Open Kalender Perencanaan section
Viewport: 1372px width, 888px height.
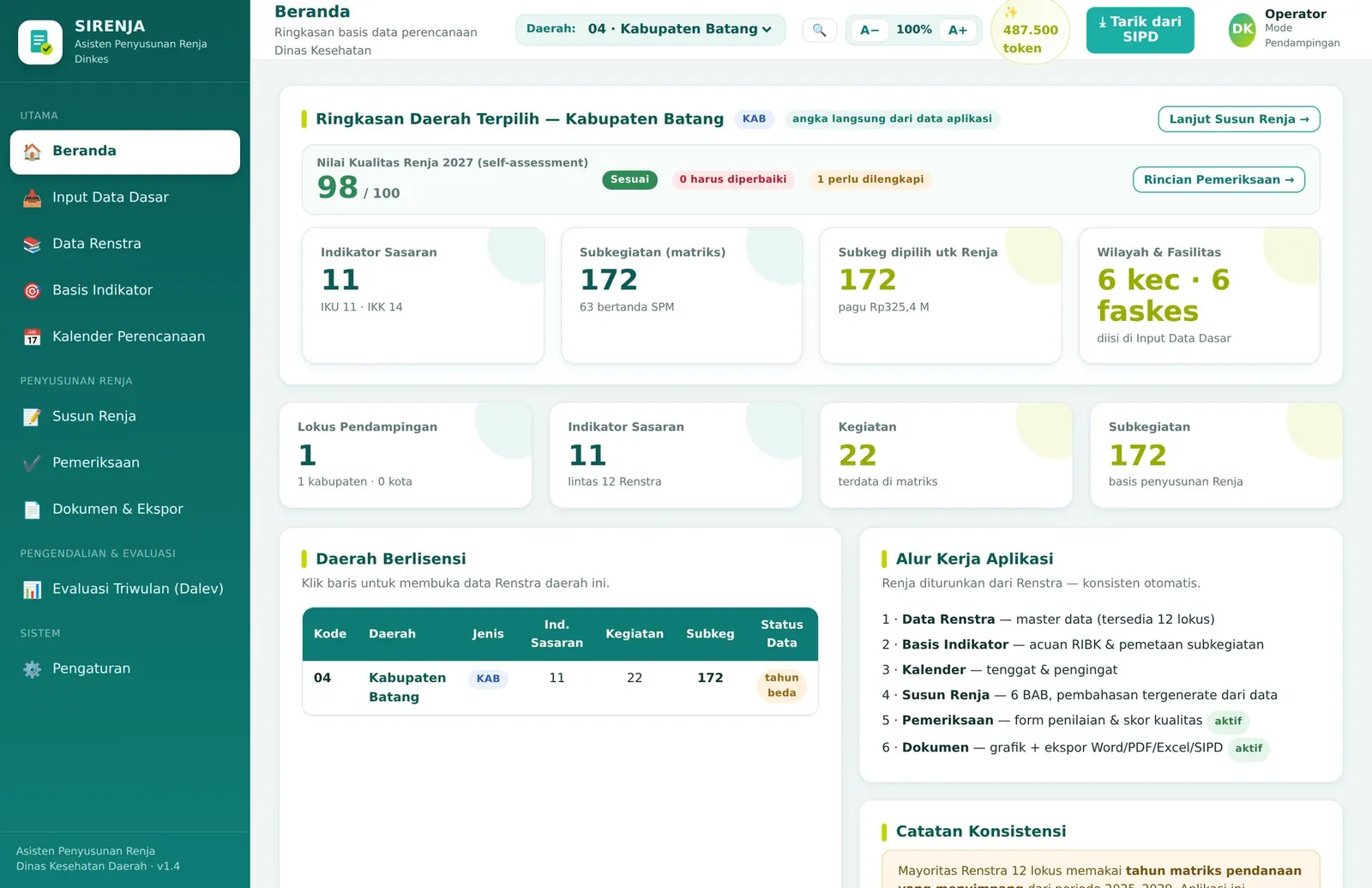[x=125, y=336]
